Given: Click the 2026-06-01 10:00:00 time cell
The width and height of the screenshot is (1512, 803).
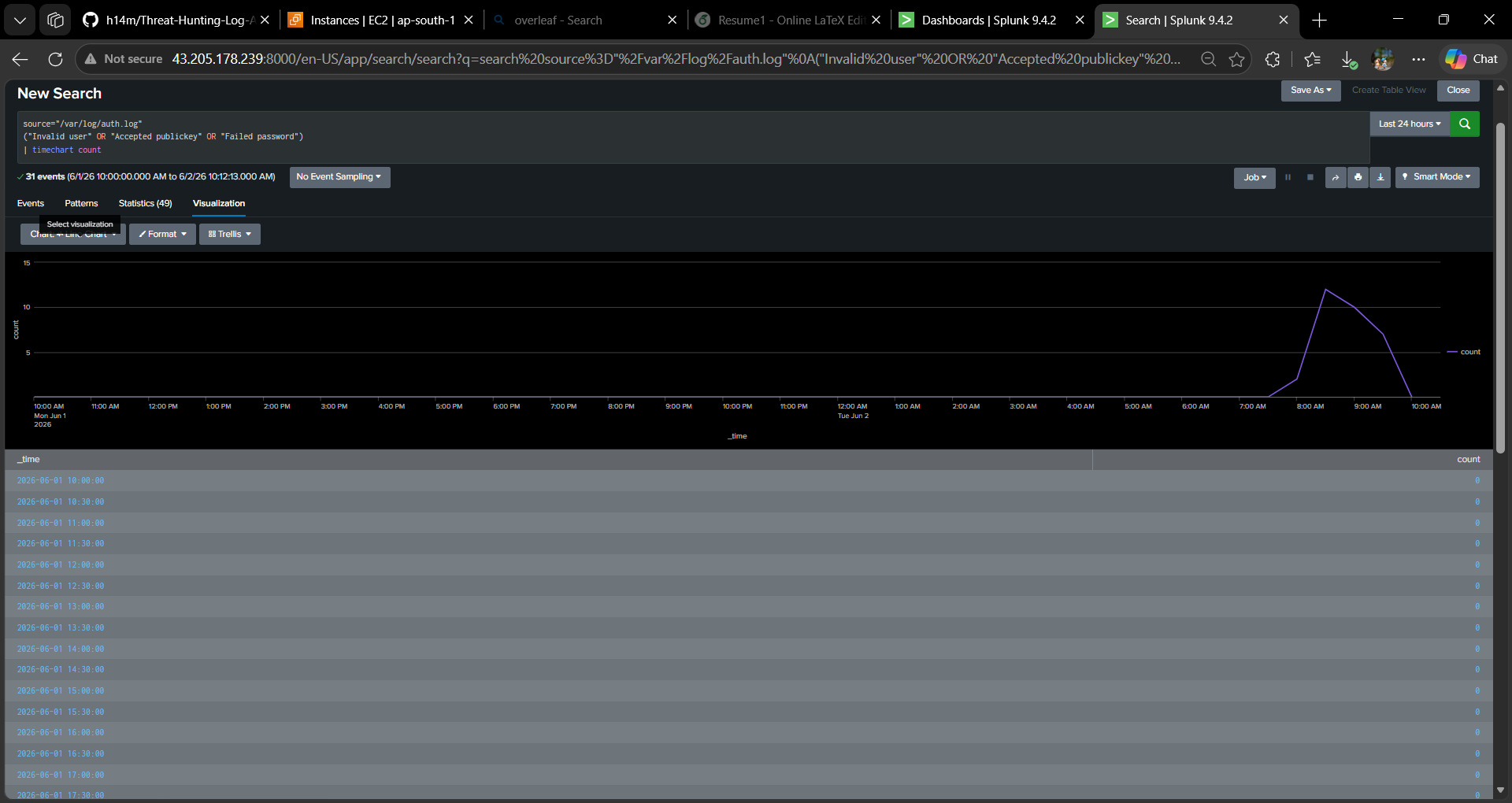Looking at the screenshot, I should click(61, 481).
